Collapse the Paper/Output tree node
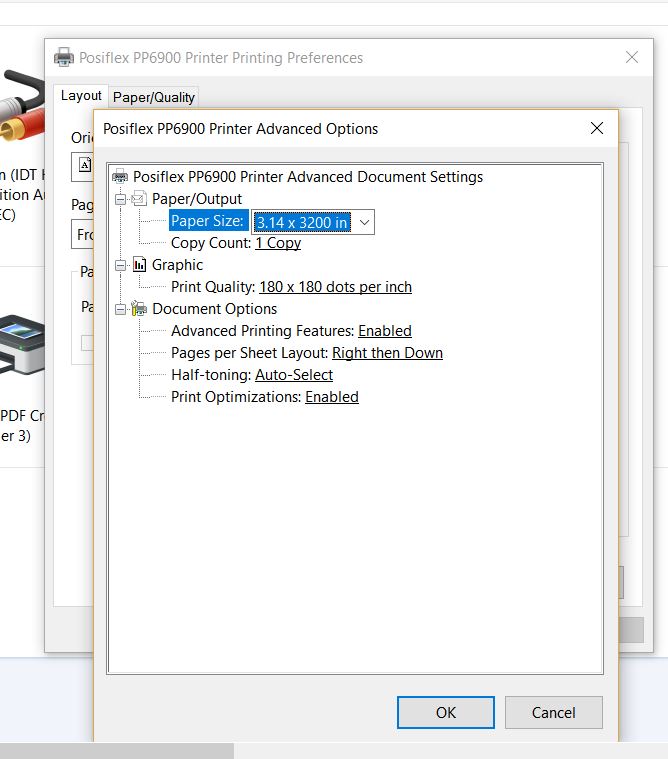Image resolution: width=668 pixels, height=759 pixels. (x=120, y=199)
